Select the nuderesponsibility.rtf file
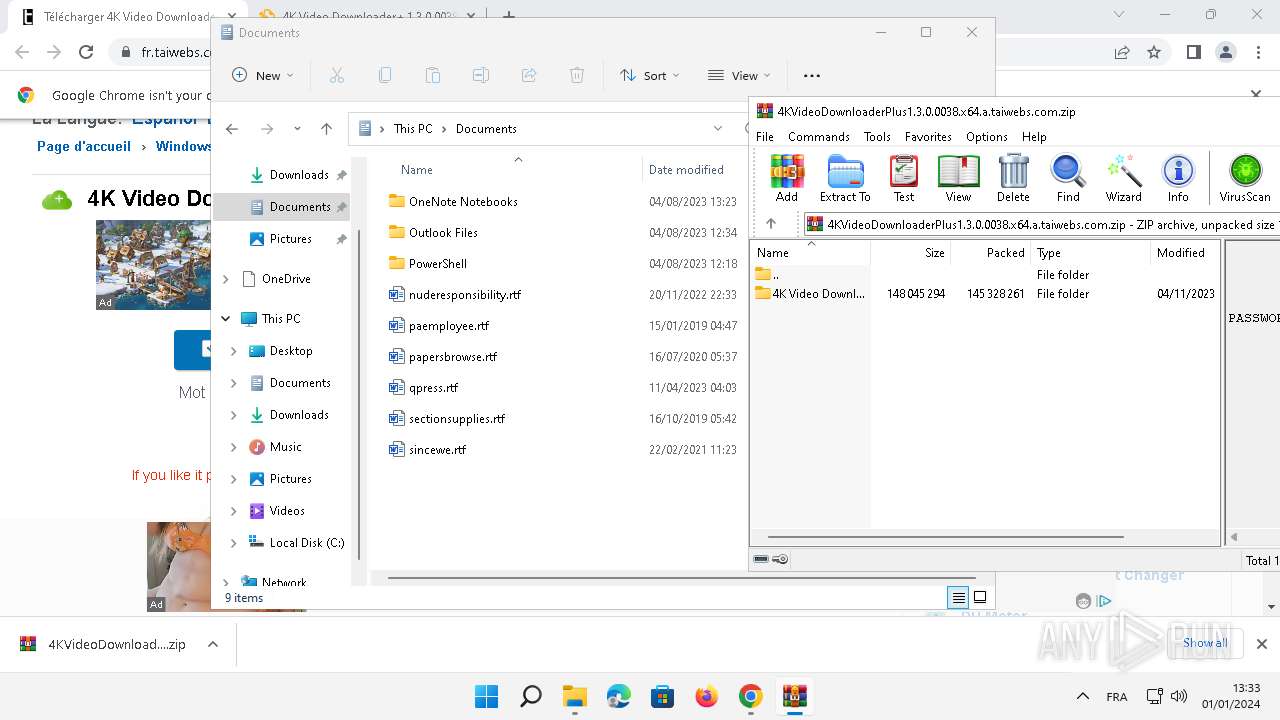1280x720 pixels. click(464, 295)
